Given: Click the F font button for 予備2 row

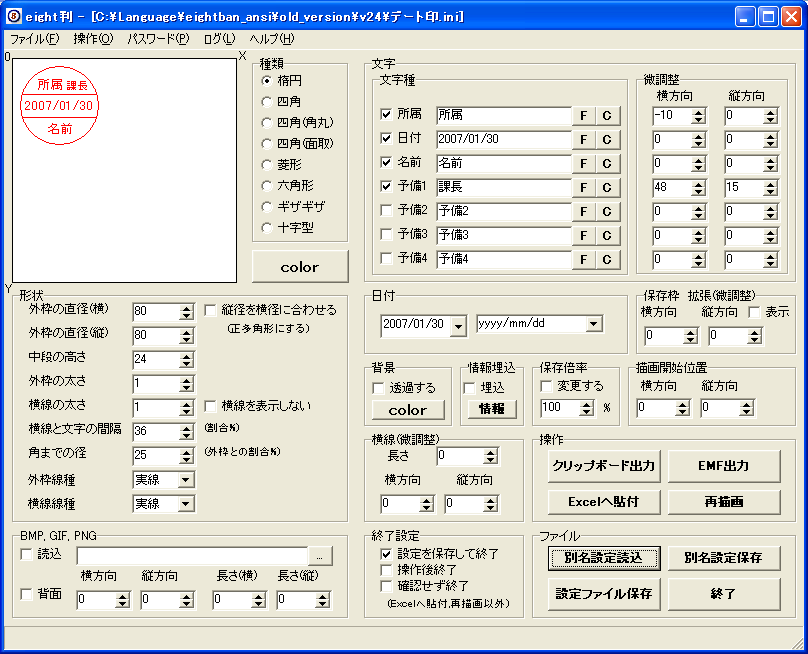Looking at the screenshot, I should [583, 212].
